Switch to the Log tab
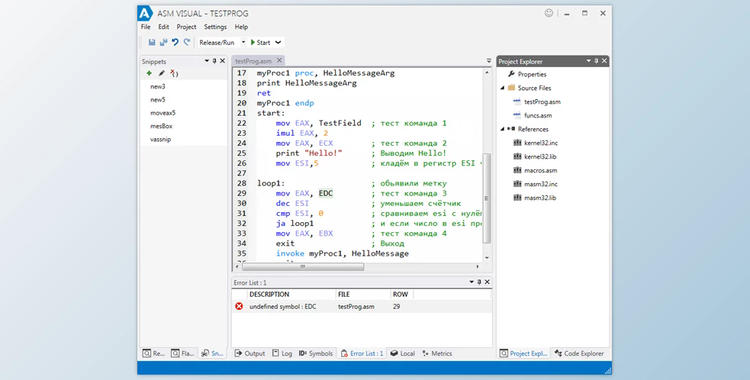This screenshot has height=380, width=750. pos(282,354)
